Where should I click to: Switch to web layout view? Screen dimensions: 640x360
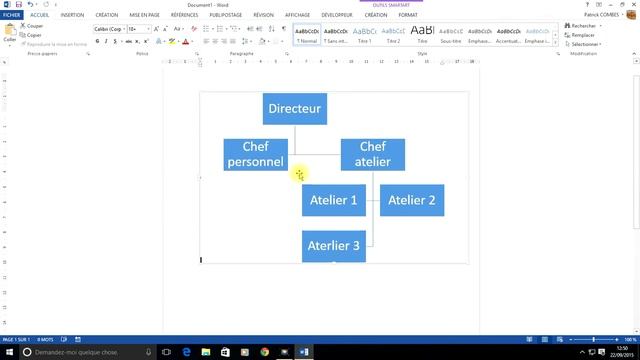560,339
